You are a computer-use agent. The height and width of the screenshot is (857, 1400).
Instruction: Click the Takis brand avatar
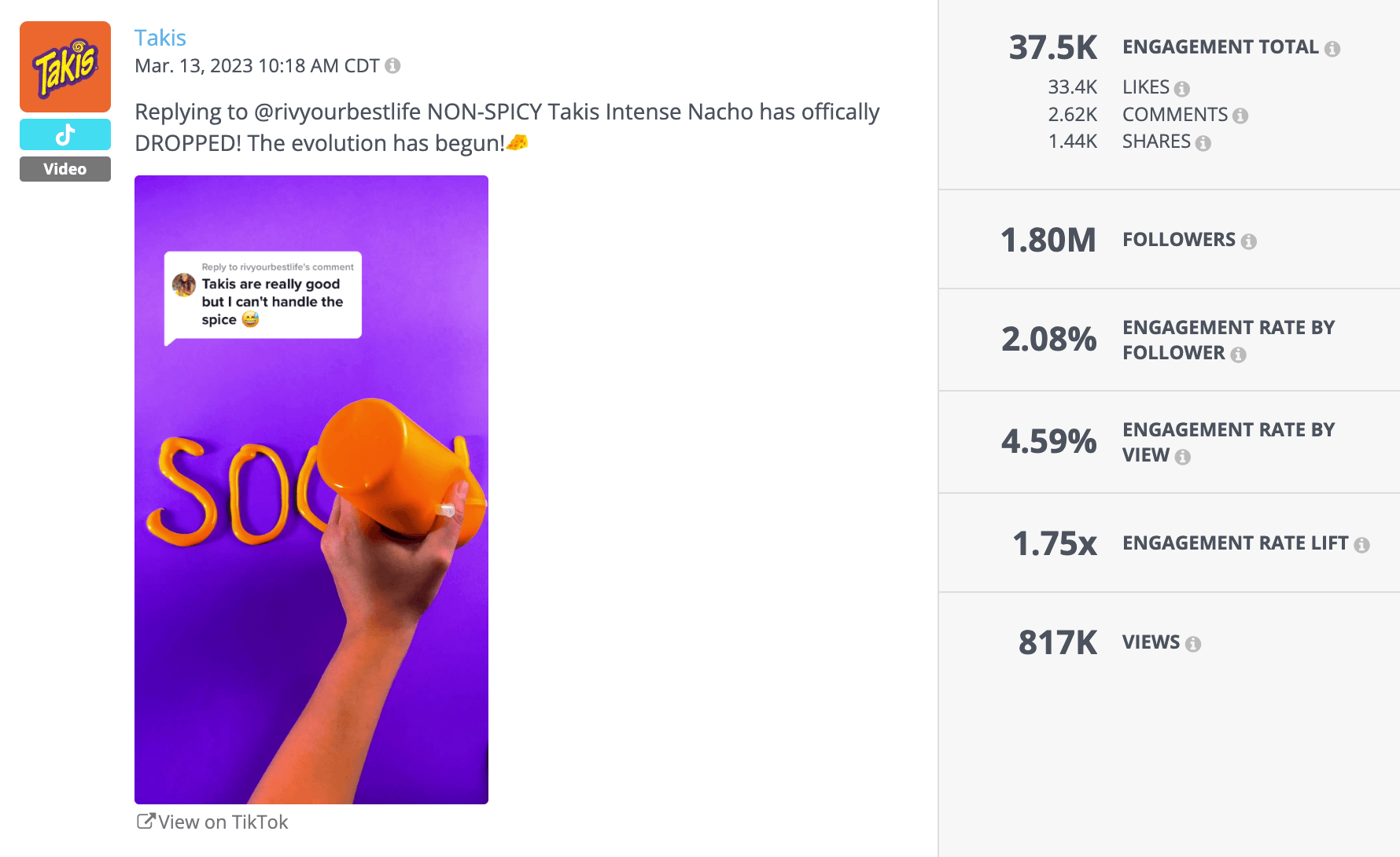64,67
